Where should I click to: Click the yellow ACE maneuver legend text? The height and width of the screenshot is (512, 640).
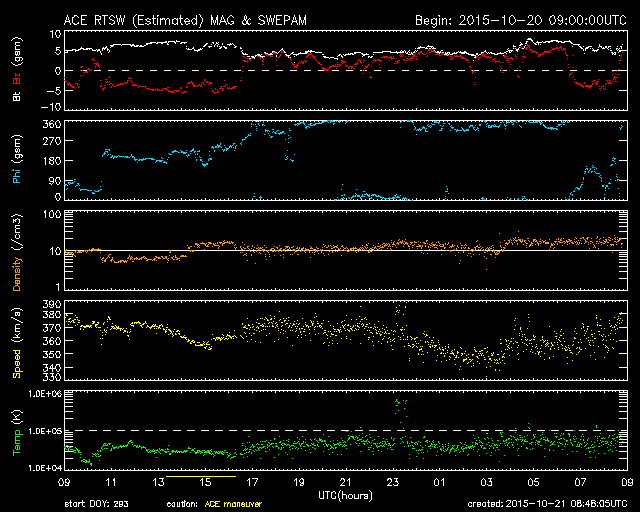click(x=232, y=504)
